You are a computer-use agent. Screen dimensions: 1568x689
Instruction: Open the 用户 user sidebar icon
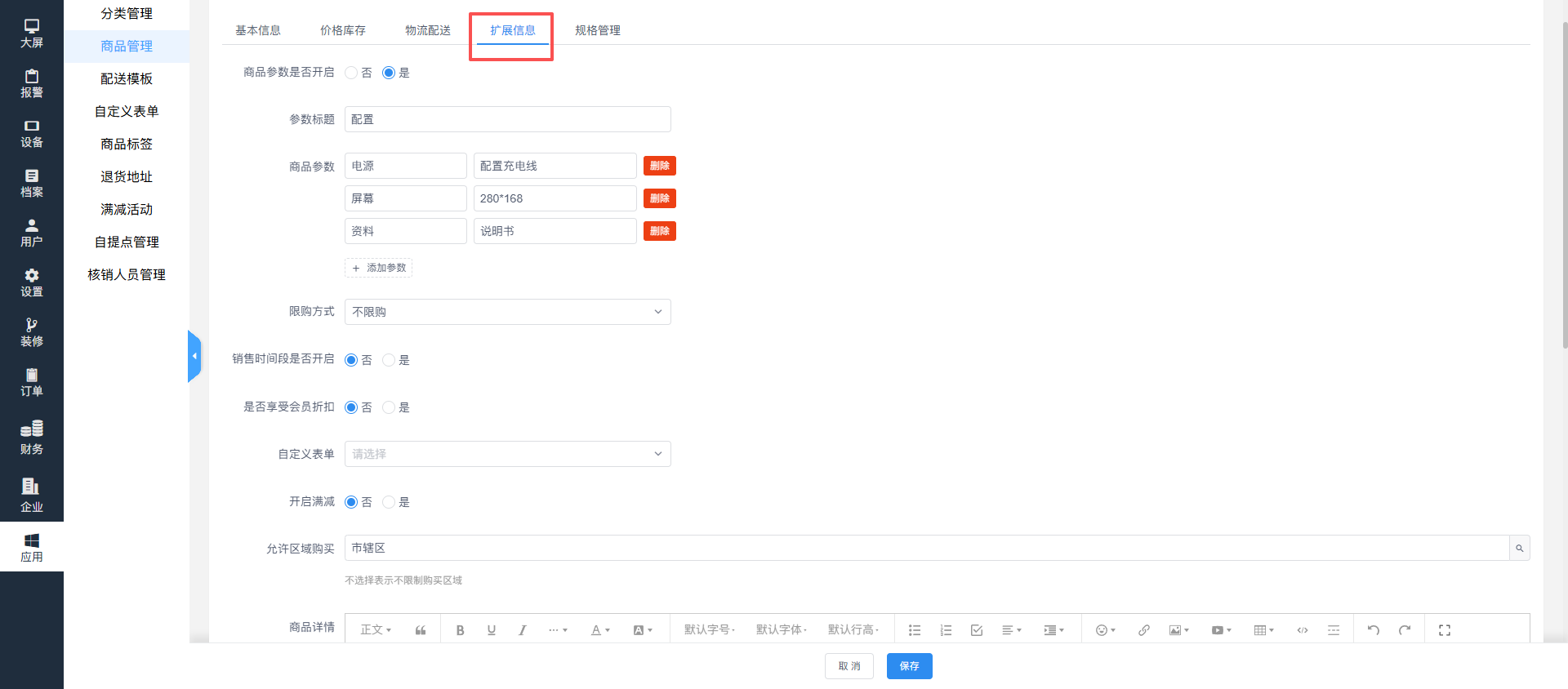[31, 233]
